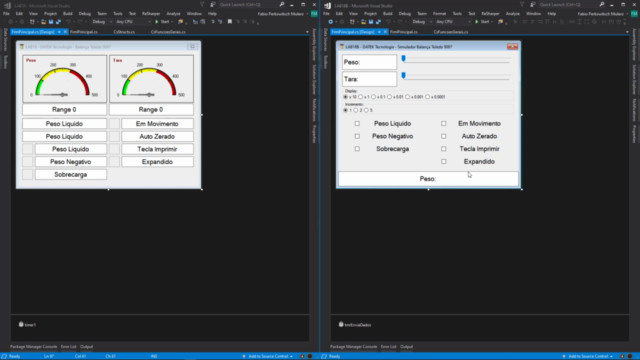Click Tara slider thumb in simulator form
640x360 pixels.
[403, 76]
